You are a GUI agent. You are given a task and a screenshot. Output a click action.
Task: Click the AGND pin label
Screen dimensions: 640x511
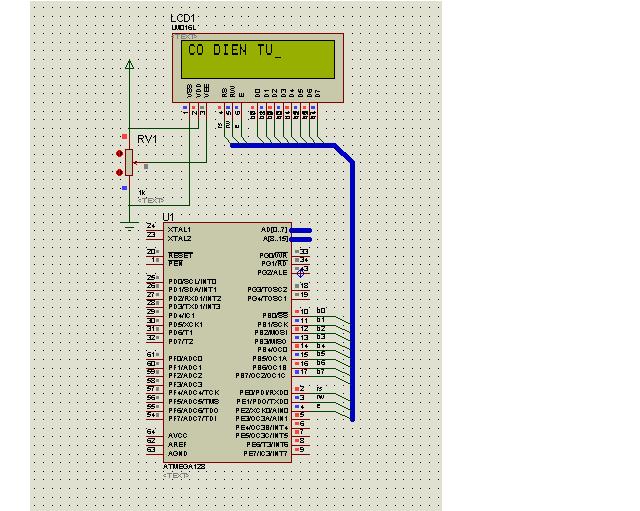(178, 453)
